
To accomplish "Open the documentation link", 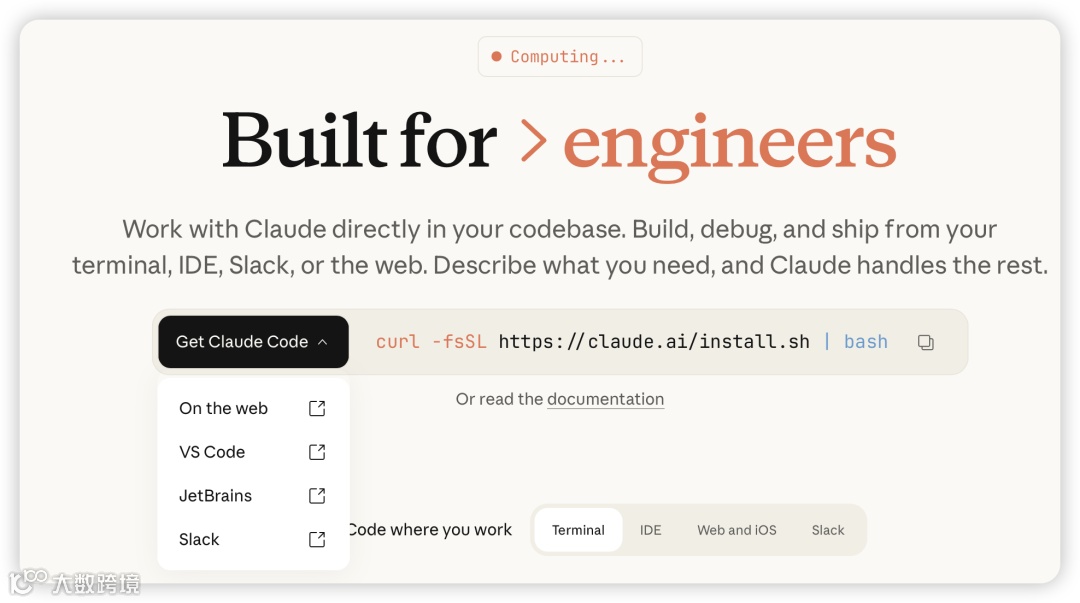I will coord(605,399).
